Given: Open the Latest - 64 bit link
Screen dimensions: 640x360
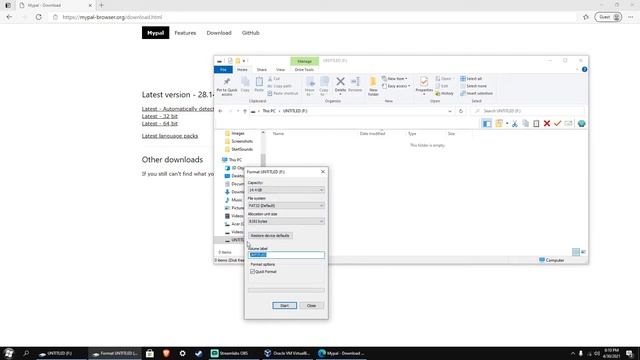Looking at the screenshot, I should [160, 124].
